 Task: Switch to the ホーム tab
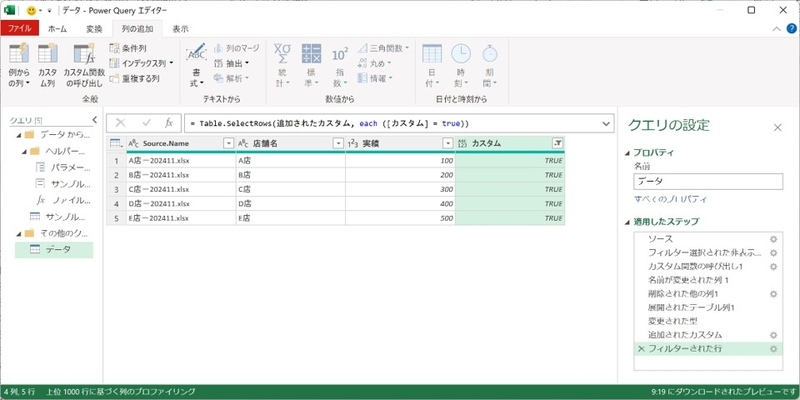pos(57,29)
